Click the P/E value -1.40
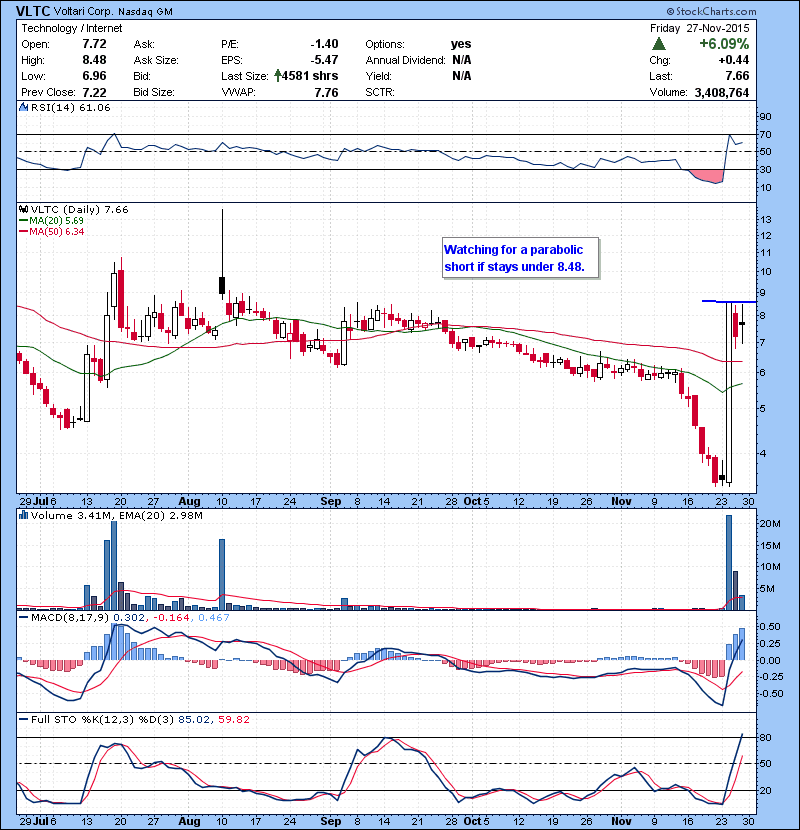 pos(324,44)
